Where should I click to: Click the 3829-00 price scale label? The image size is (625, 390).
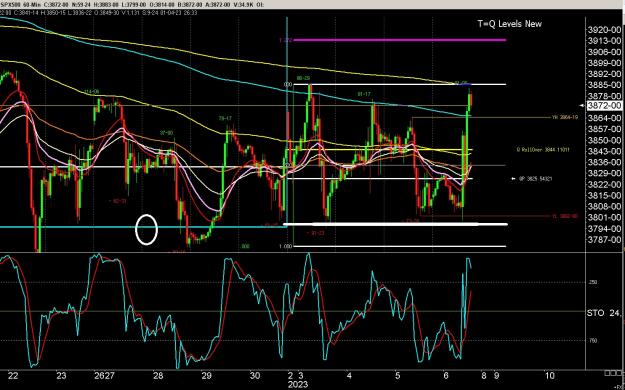click(x=604, y=173)
